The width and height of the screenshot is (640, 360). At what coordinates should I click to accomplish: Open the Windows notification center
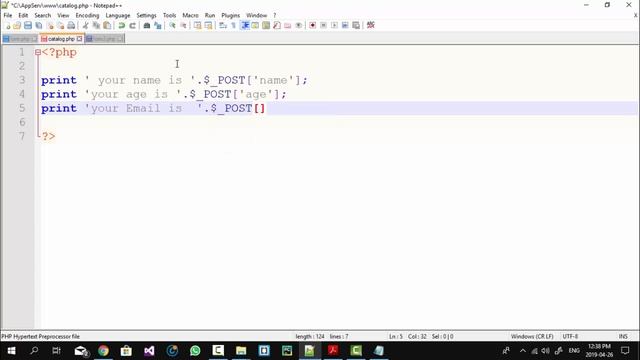coord(625,351)
